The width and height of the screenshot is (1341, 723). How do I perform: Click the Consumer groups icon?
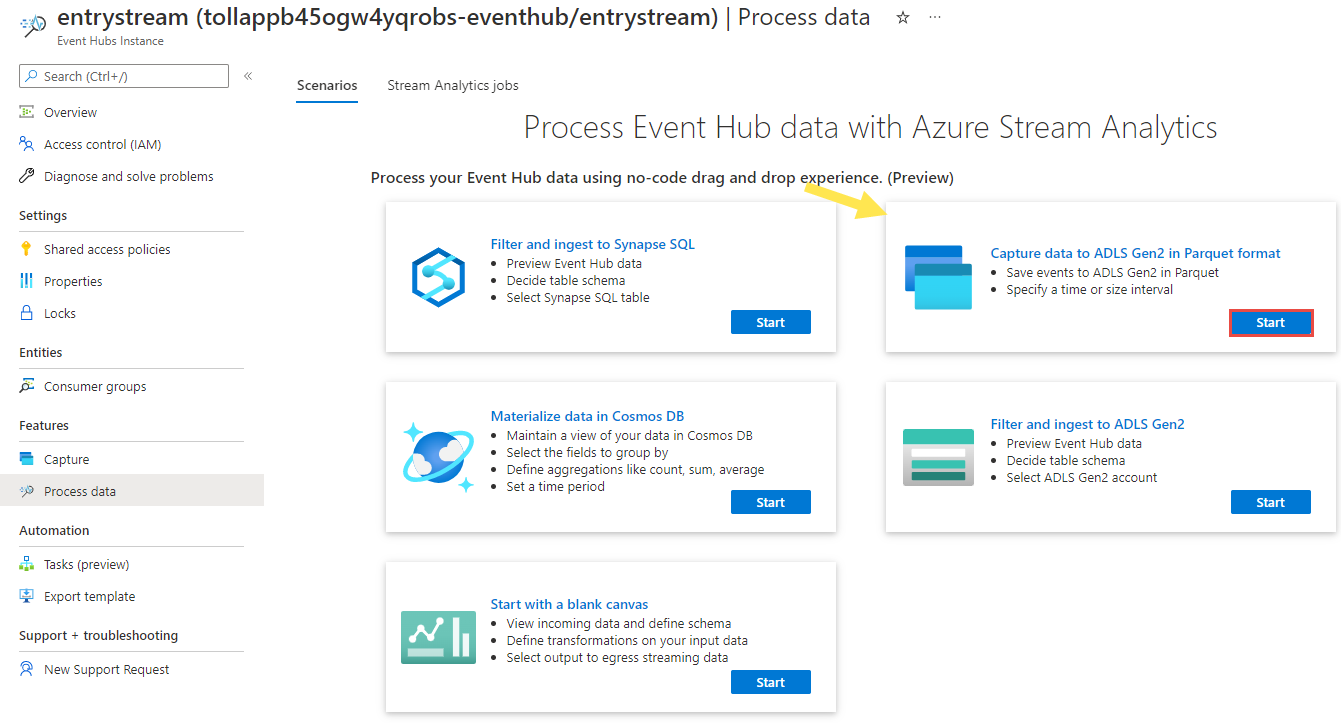click(27, 386)
